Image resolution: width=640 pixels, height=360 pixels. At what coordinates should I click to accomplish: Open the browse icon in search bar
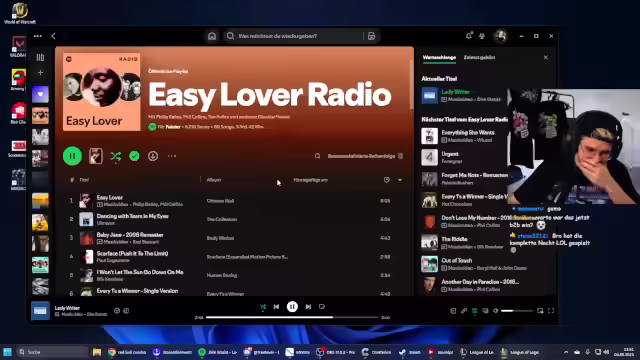click(x=371, y=36)
